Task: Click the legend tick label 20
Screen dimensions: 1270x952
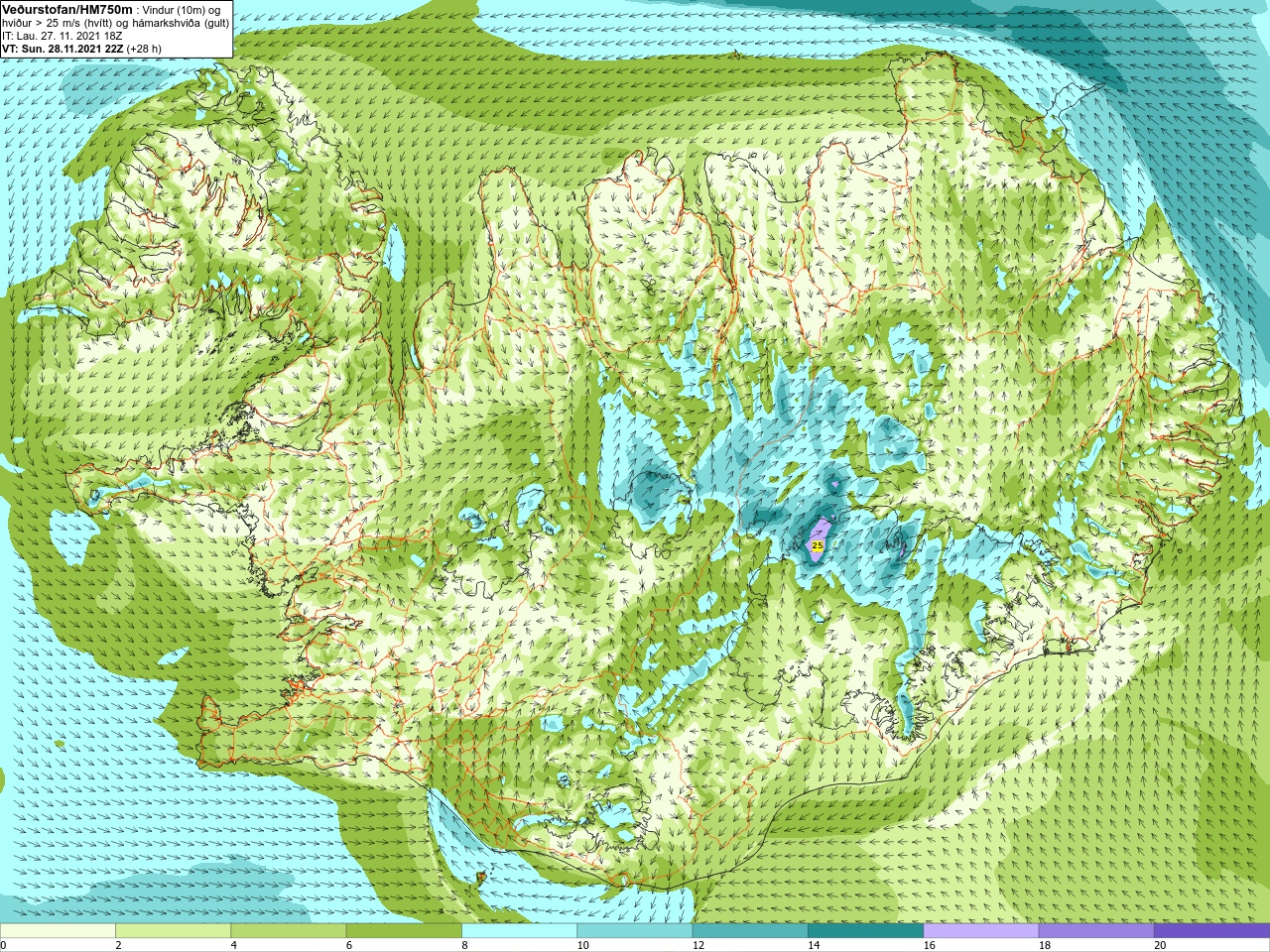Action: [1160, 946]
